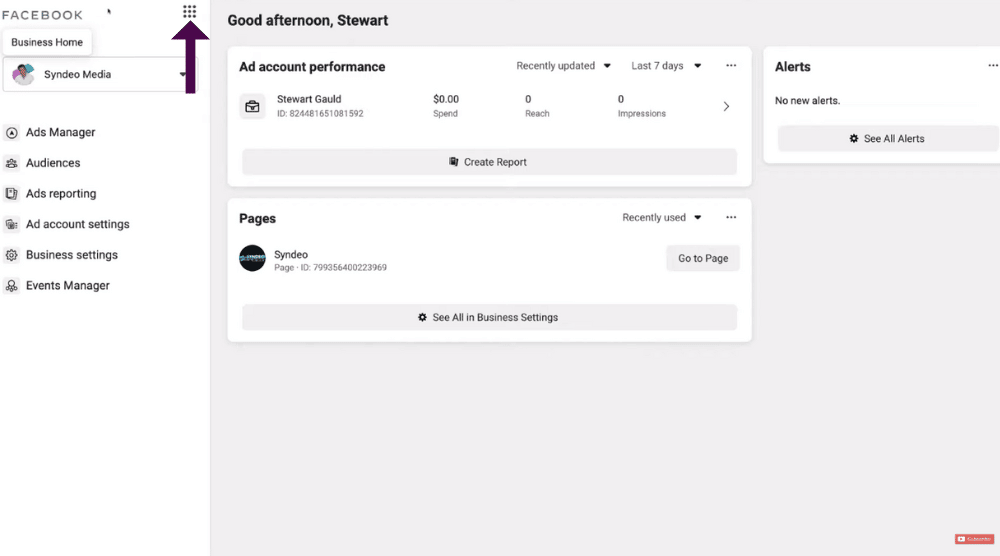Viewport: 1000px width, 556px height.
Task: Open Pages card more options menu
Action: (731, 217)
